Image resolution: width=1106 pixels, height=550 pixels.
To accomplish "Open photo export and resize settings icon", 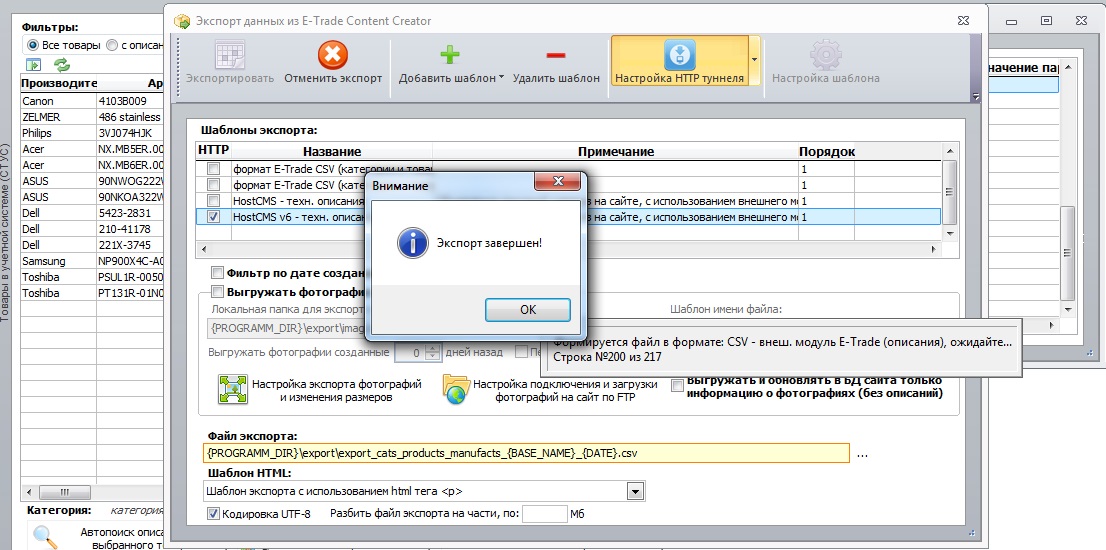I will tap(231, 390).
